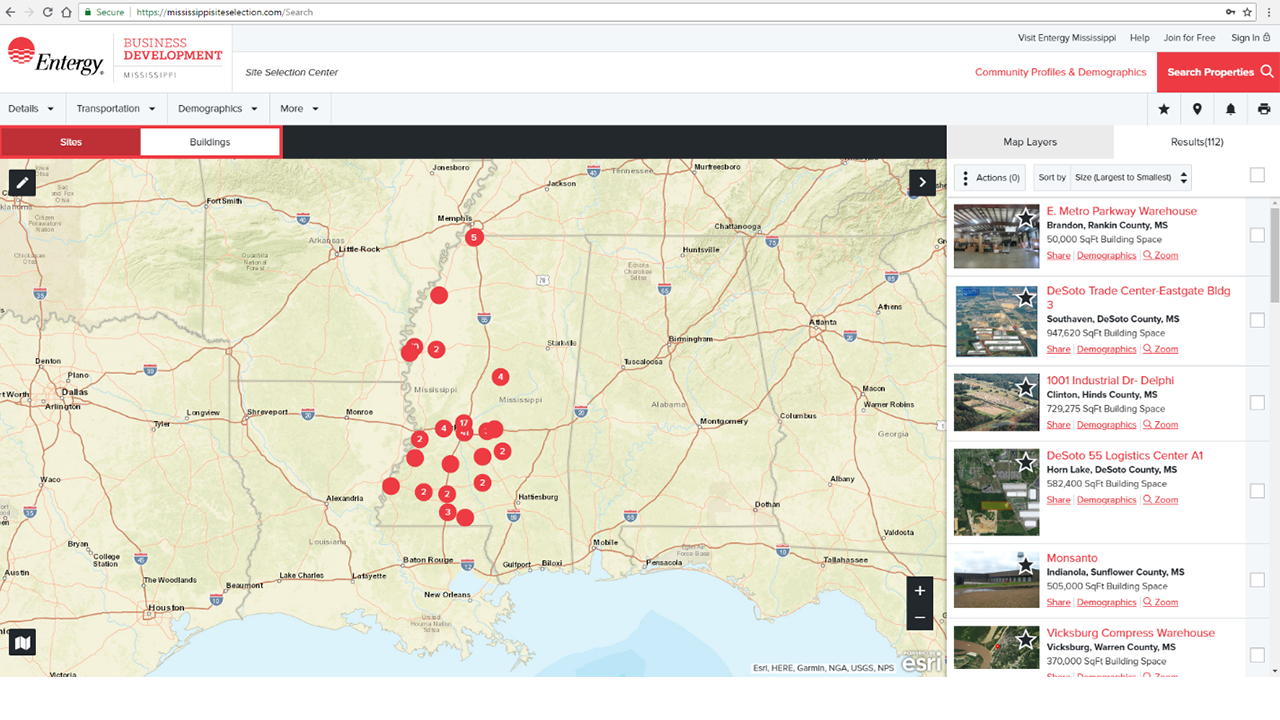This screenshot has height=720, width=1280.
Task: Check the DeSoto Trade Center-Eastgate checkbox
Action: click(1257, 320)
